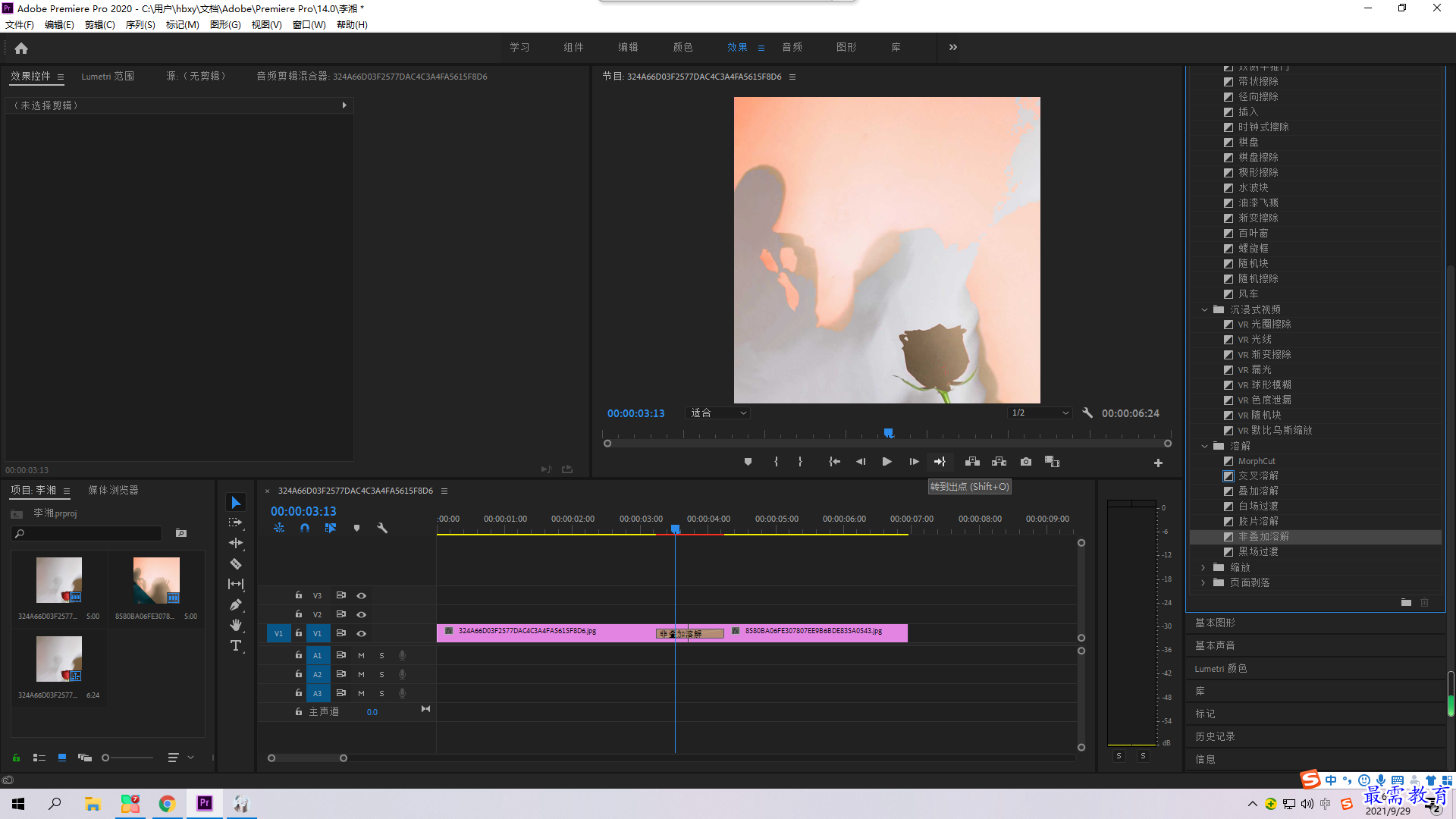
Task: Toggle timeline snap magnet icon
Action: pyautogui.click(x=305, y=528)
